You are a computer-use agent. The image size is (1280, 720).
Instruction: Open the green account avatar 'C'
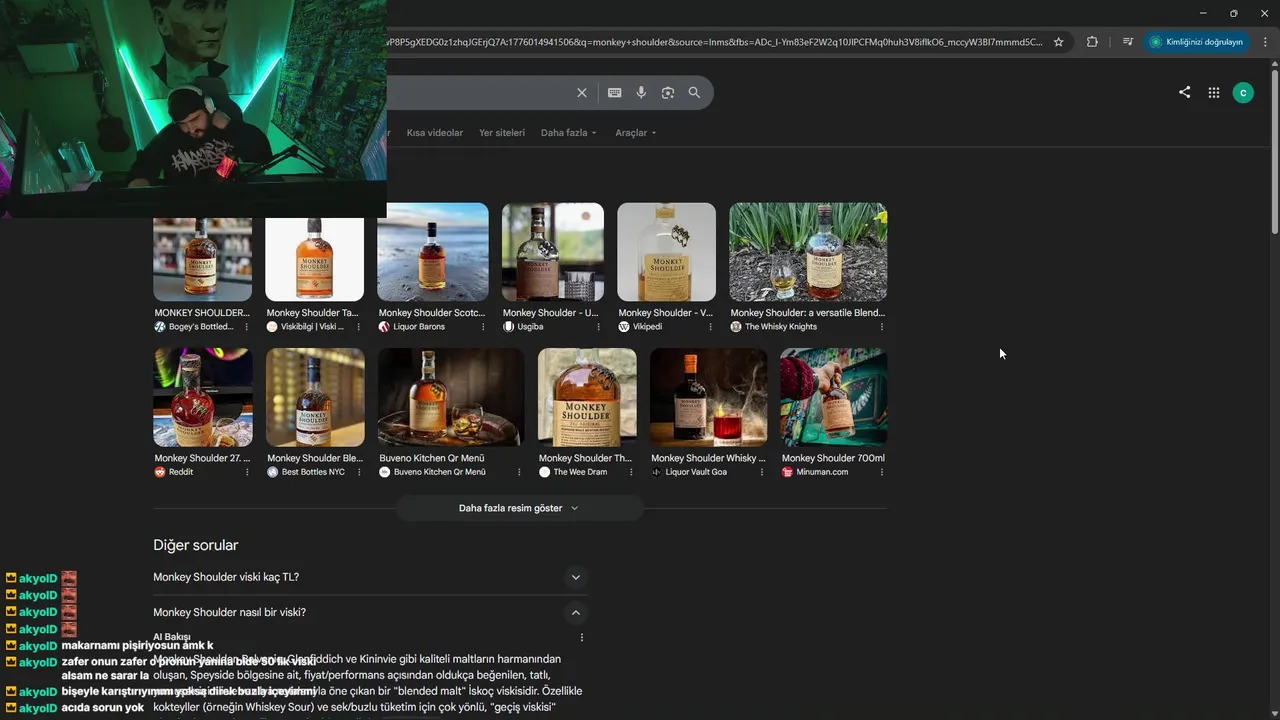point(1243,93)
